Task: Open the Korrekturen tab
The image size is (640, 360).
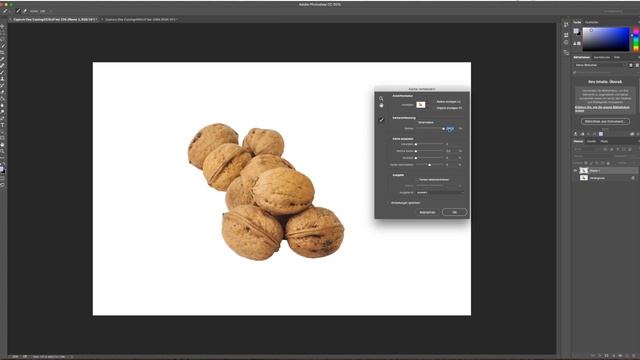Action: coord(602,57)
